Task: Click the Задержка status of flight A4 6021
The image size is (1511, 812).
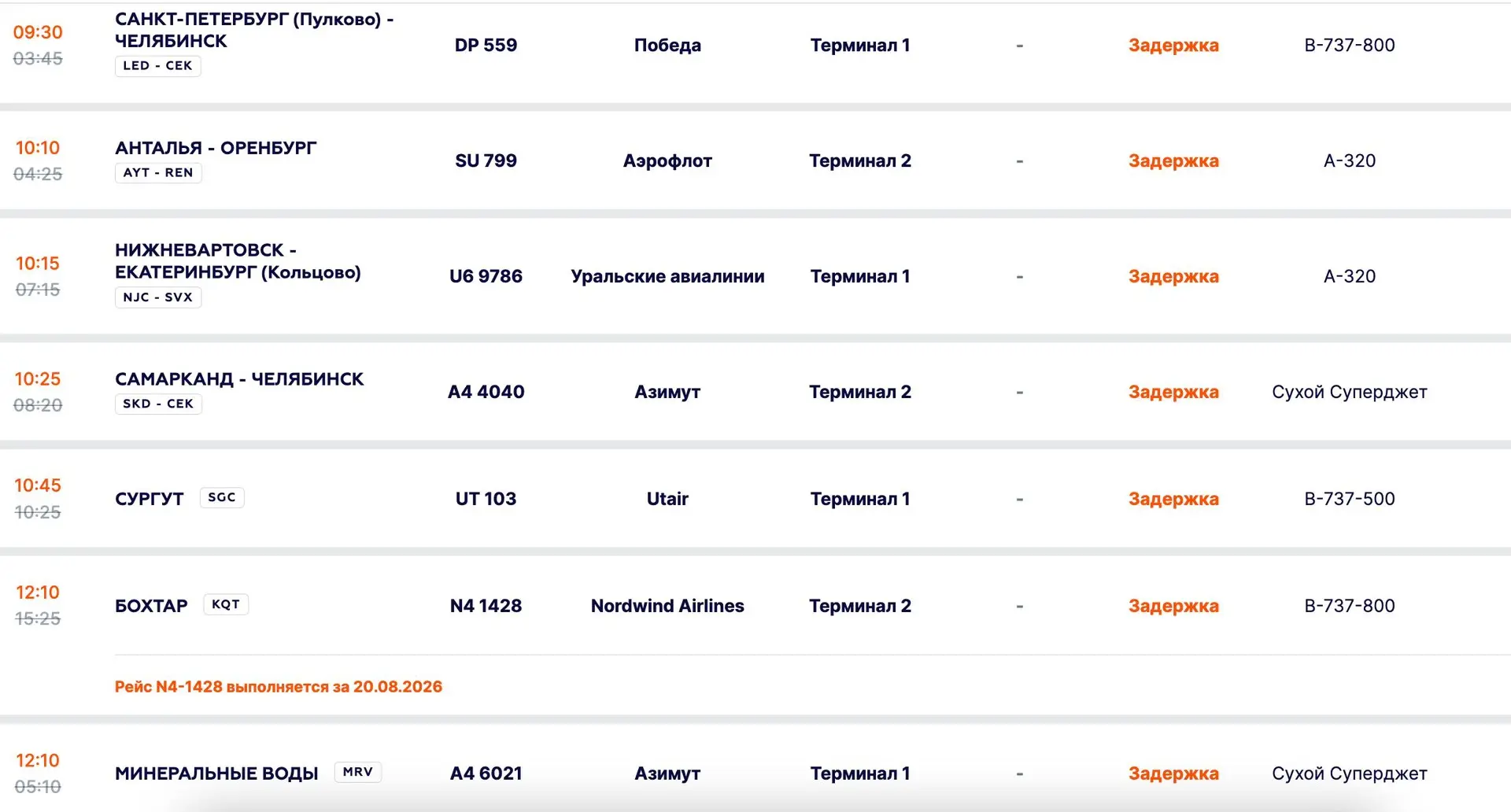Action: pos(1173,773)
